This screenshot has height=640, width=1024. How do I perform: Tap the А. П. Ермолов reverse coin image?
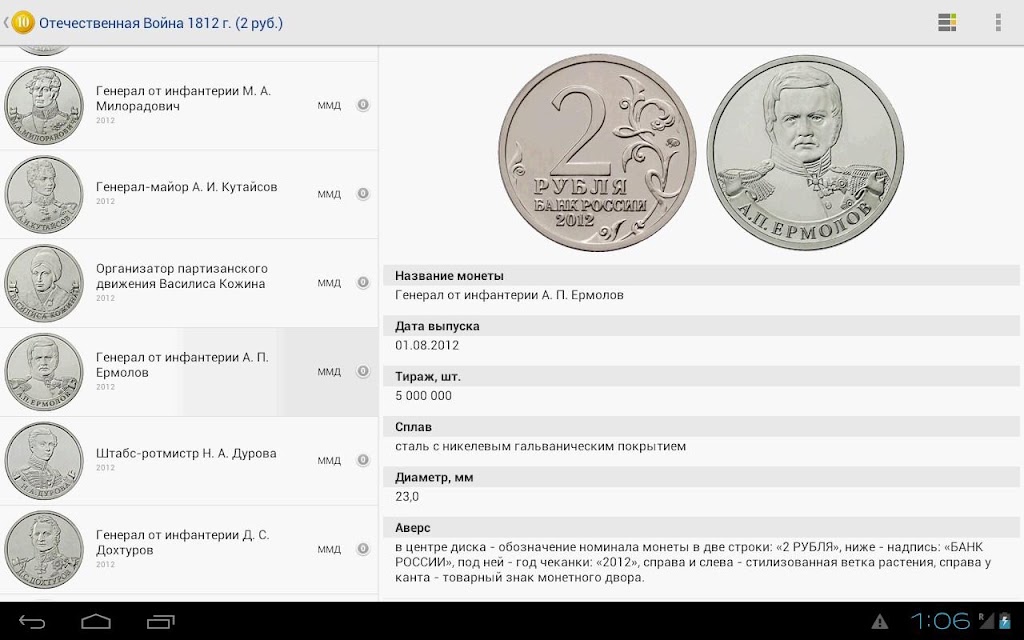805,152
